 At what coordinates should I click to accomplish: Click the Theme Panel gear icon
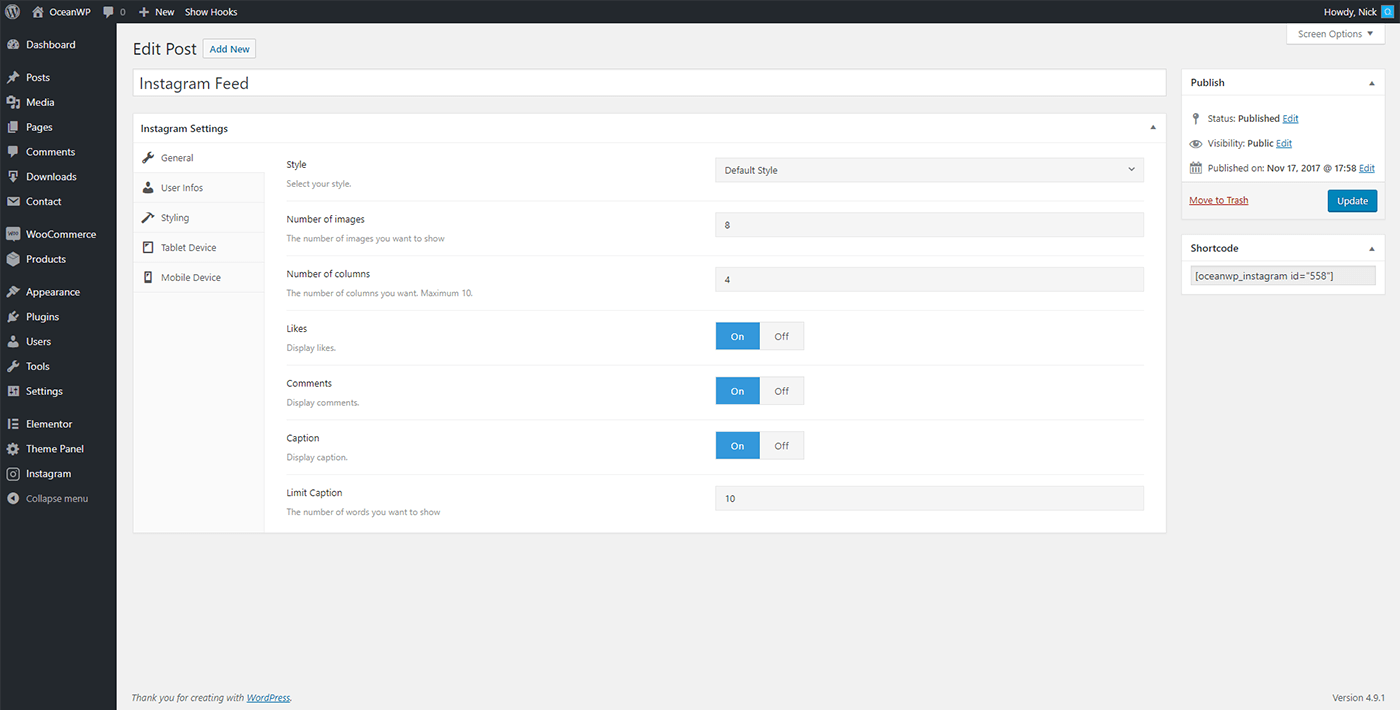[x=13, y=449]
